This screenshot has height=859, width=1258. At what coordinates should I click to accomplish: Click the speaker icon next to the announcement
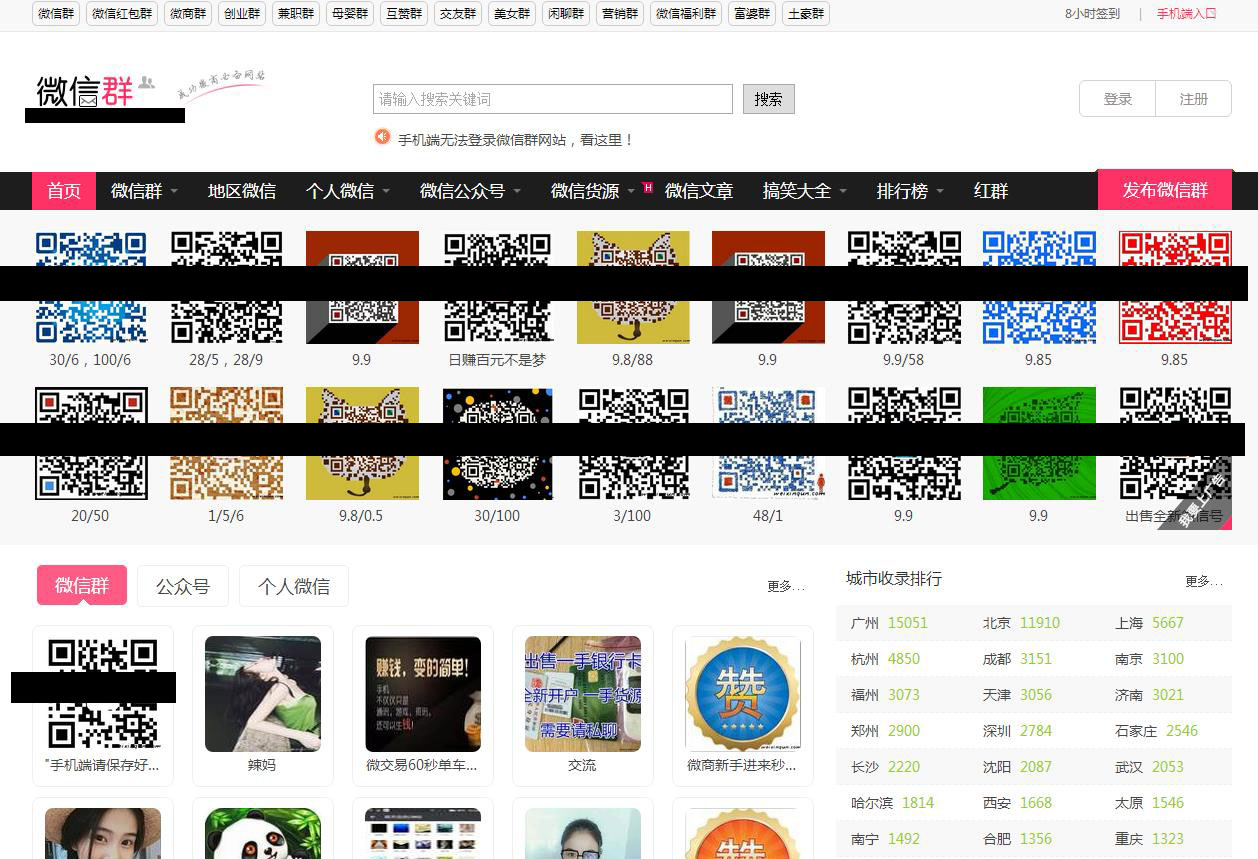coord(381,137)
